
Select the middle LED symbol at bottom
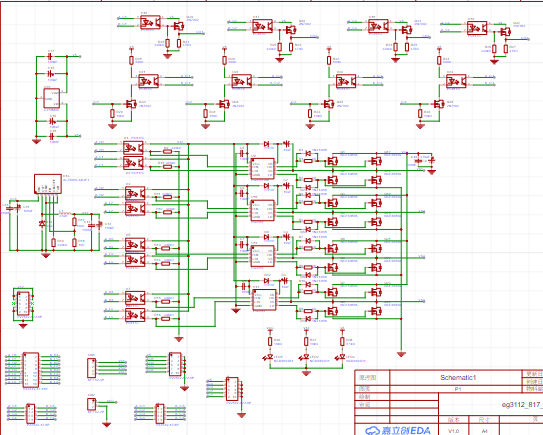(306, 357)
